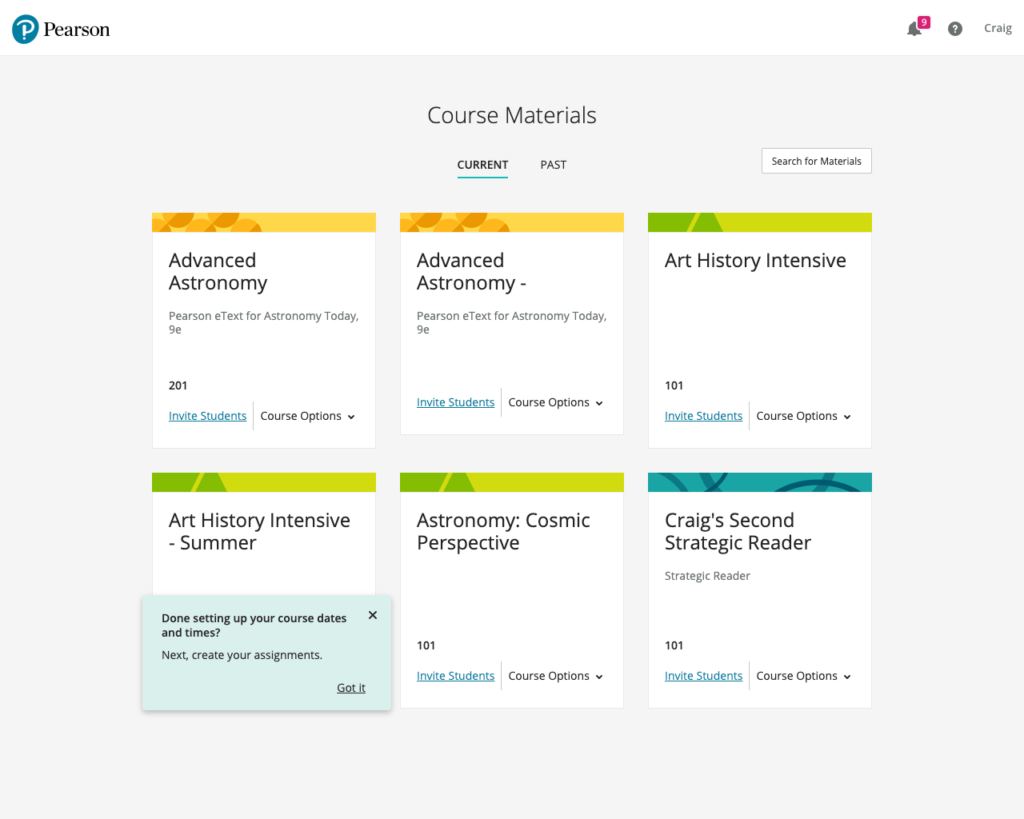Click the Strategic Reader subtitle text
Image resolution: width=1024 pixels, height=819 pixels.
[707, 575]
